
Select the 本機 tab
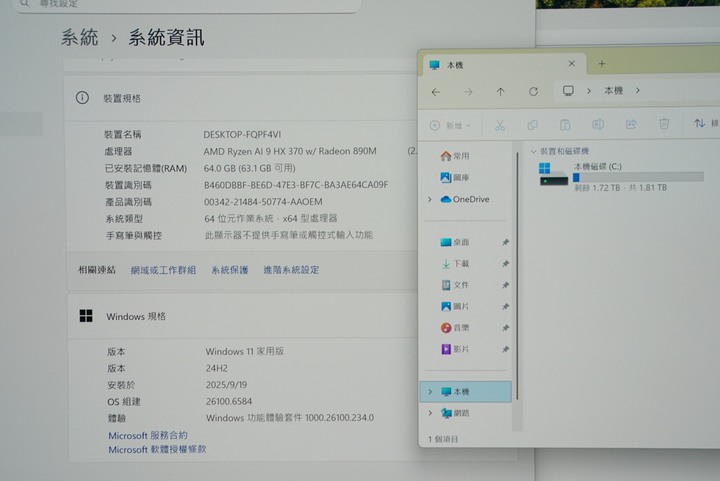(503, 64)
